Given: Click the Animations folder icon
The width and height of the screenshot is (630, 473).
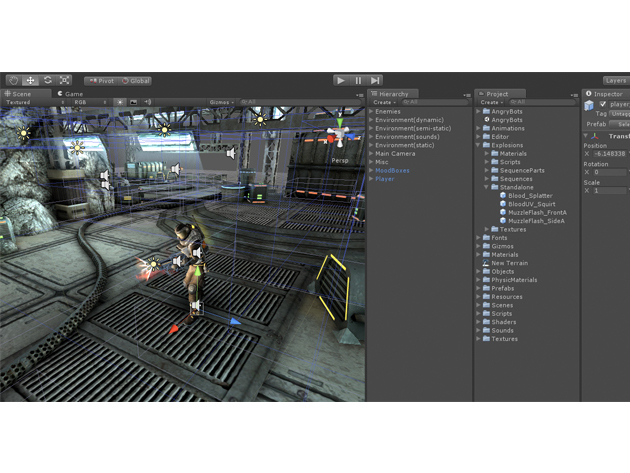Looking at the screenshot, I should pyautogui.click(x=486, y=128).
